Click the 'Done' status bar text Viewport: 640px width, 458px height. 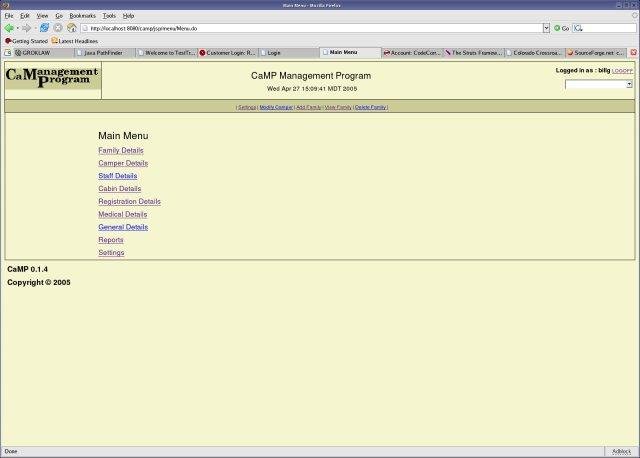(x=11, y=451)
